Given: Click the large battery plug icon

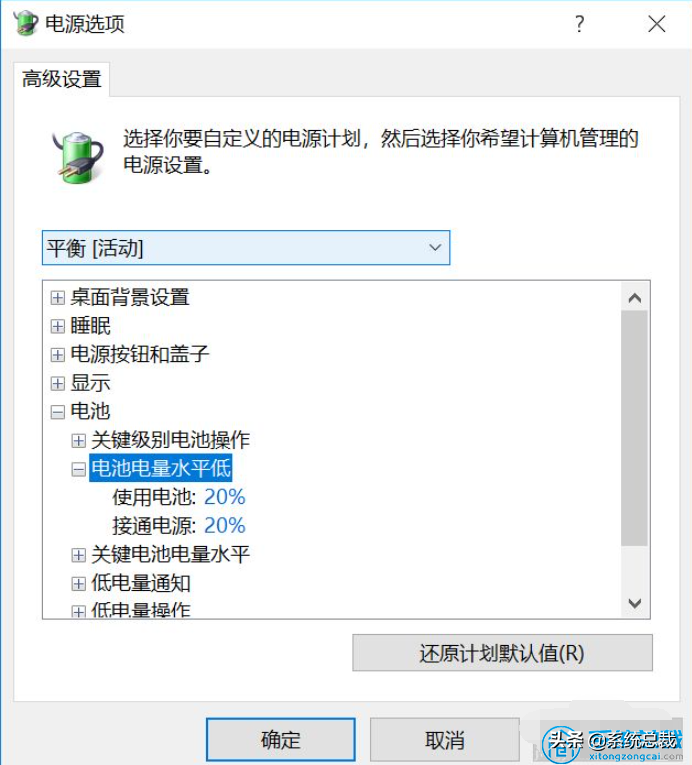Looking at the screenshot, I should coord(78,157).
